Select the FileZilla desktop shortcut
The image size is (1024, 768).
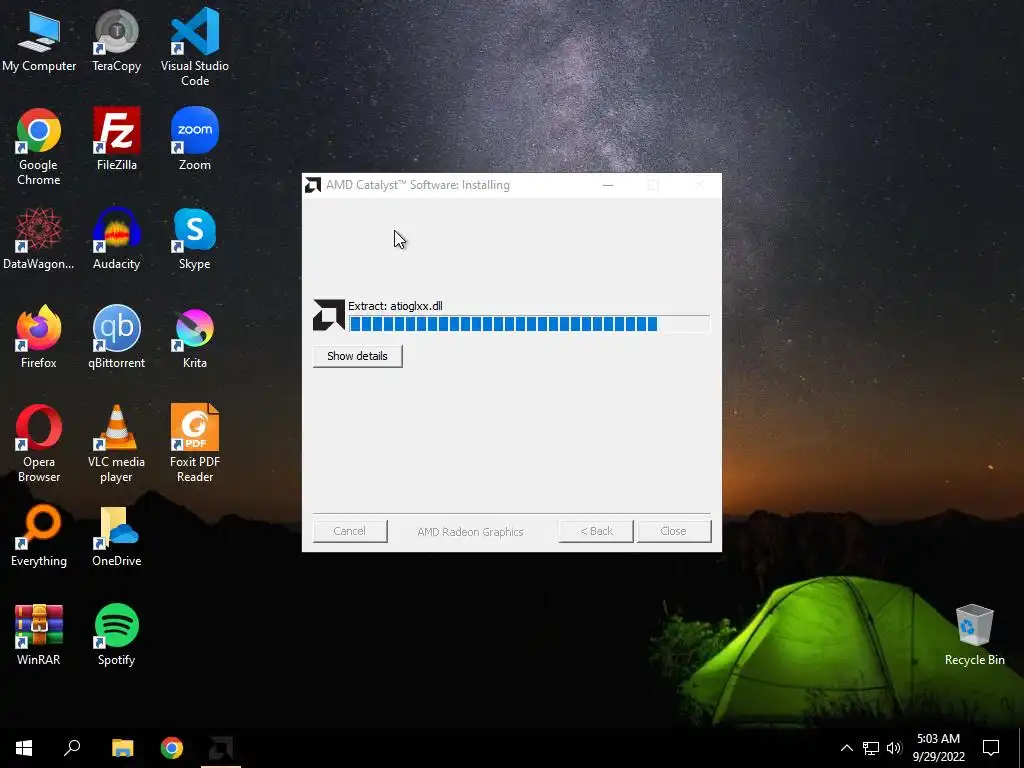(116, 139)
